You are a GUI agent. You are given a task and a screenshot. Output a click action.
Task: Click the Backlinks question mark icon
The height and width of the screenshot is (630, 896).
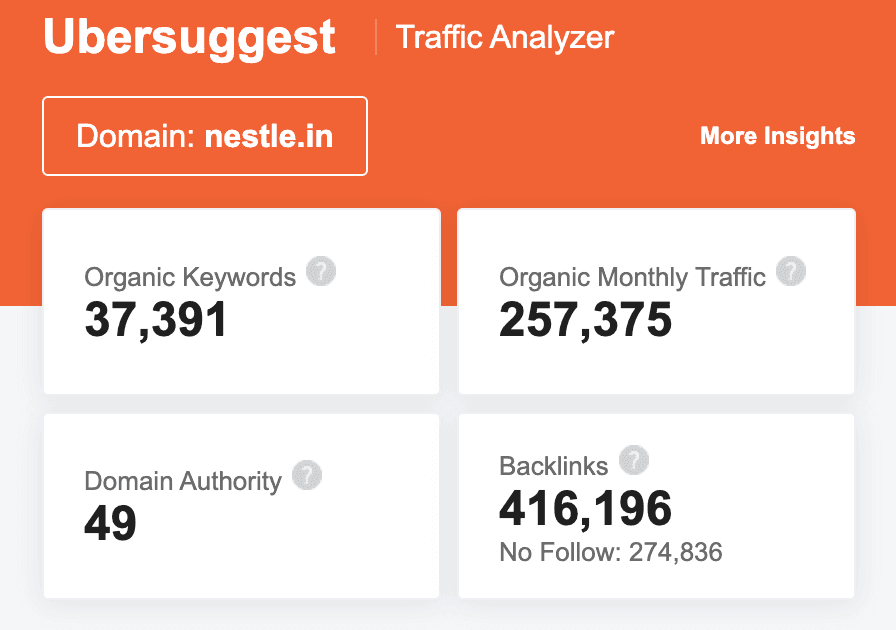click(x=634, y=461)
